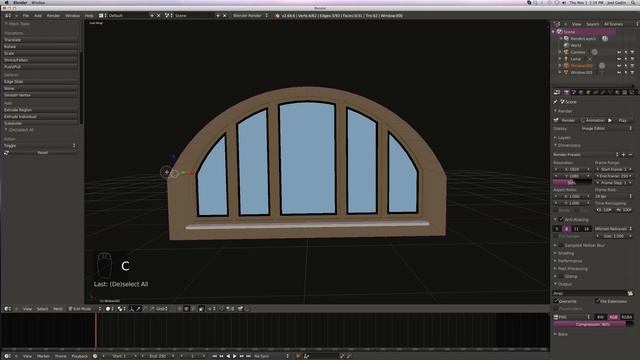Toggle the Anti-Aliasing checkbox

561,220
